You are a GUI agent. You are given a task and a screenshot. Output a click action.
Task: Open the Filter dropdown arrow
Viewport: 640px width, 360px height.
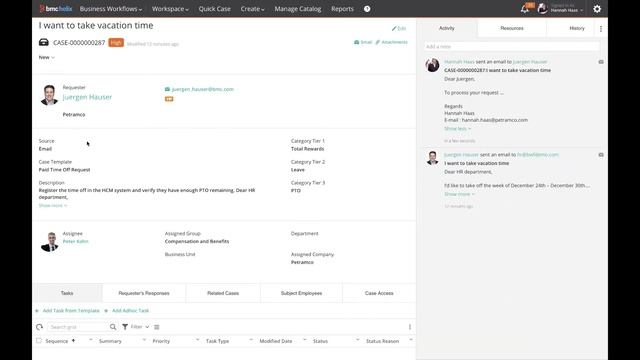coord(147,327)
